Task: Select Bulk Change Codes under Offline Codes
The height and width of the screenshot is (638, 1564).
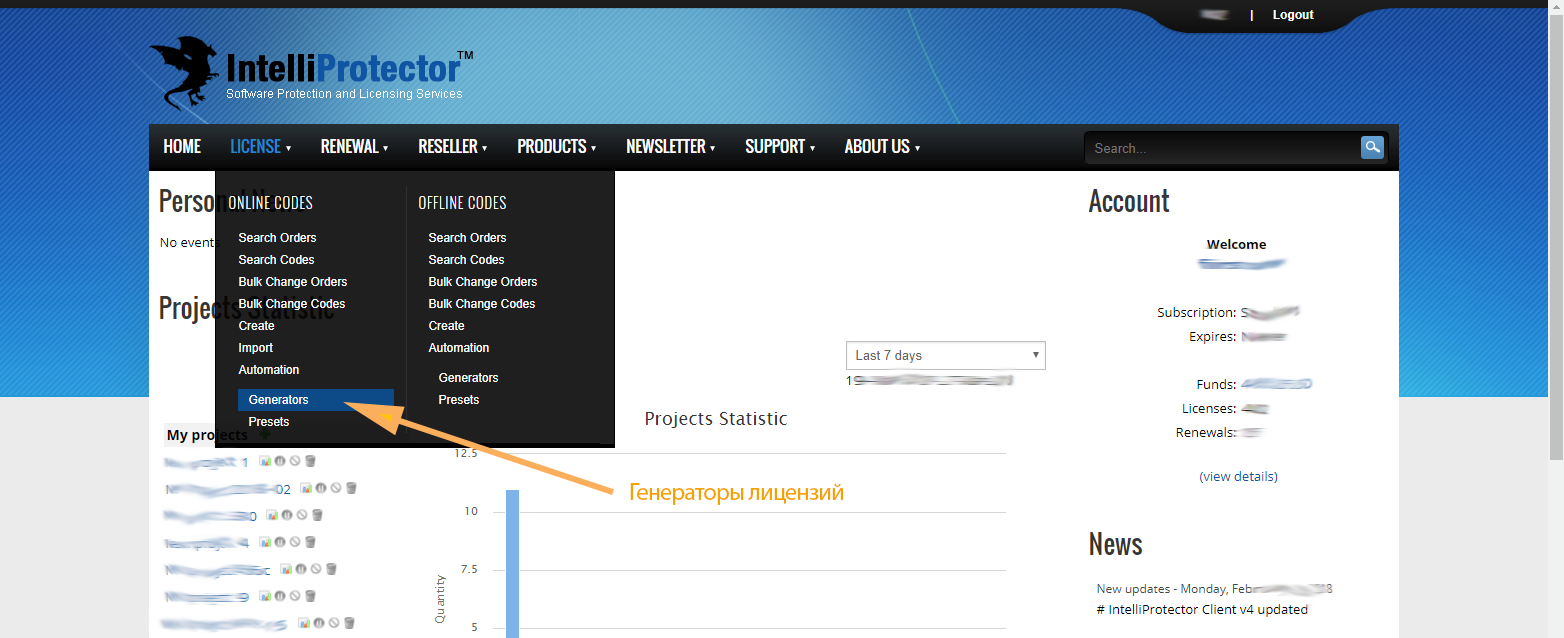Action: point(482,304)
